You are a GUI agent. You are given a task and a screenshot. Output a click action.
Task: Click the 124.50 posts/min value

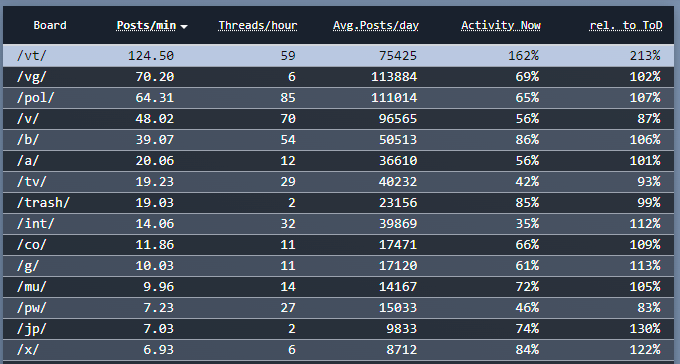[151, 56]
